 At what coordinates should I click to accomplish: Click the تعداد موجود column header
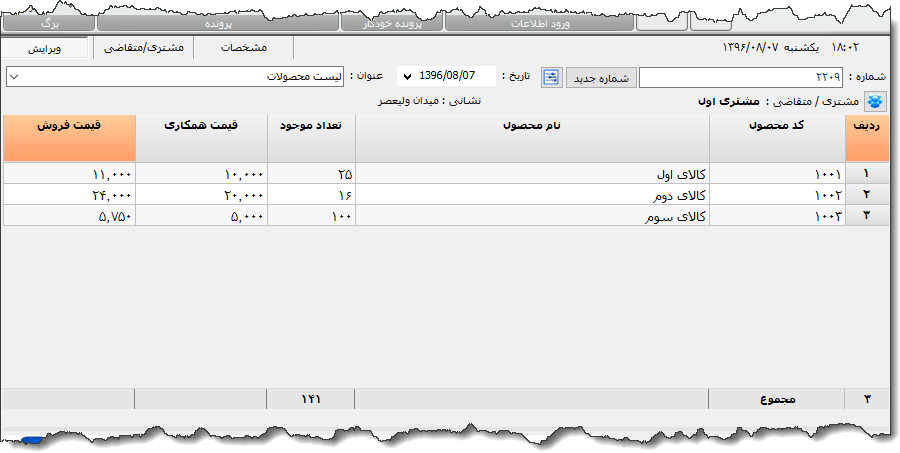tap(311, 137)
